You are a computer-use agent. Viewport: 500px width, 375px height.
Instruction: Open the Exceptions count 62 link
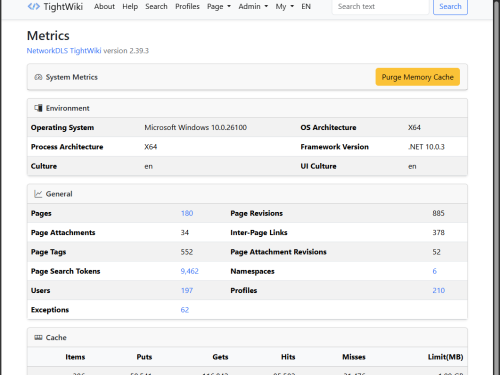pyautogui.click(x=185, y=310)
